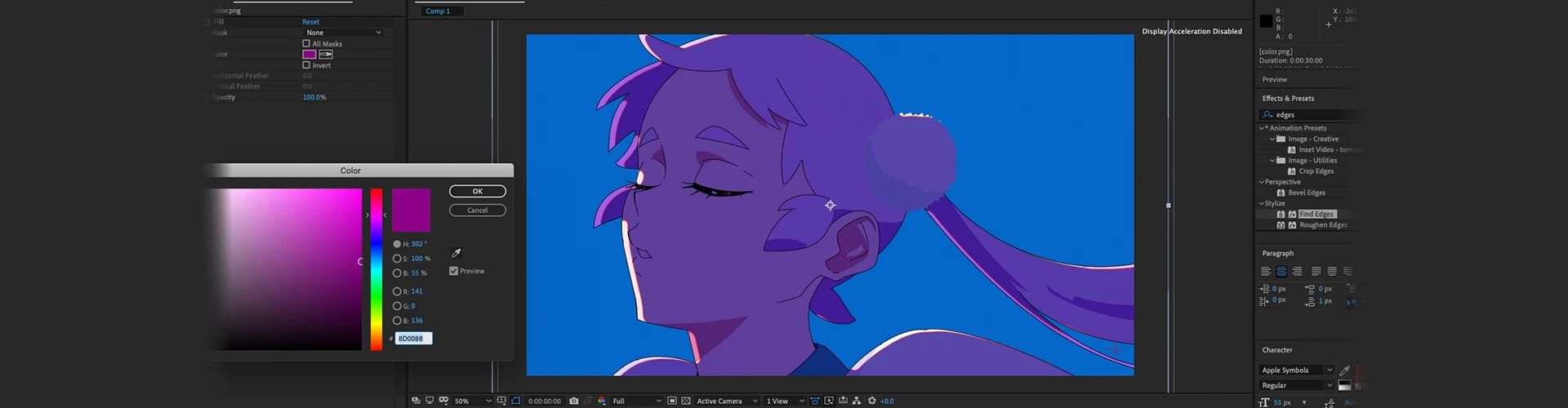Select Justify Last Left paragraph icon
Screen dimensions: 1568x408
point(1316,271)
